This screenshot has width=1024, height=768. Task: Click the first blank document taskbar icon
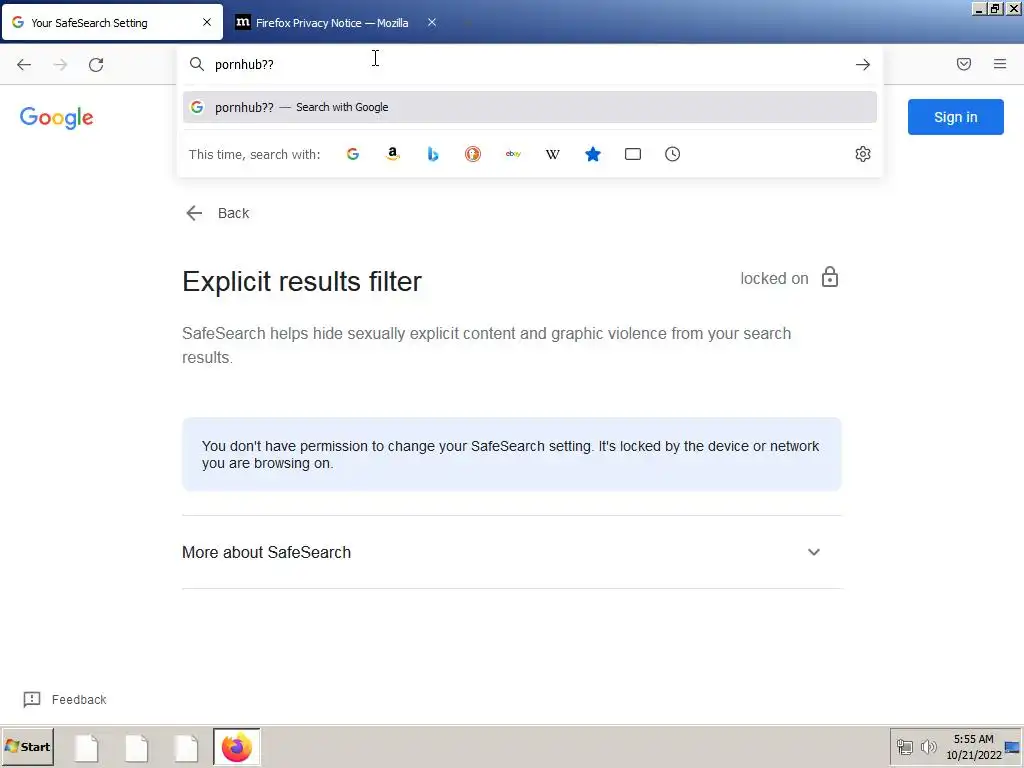tap(86, 748)
